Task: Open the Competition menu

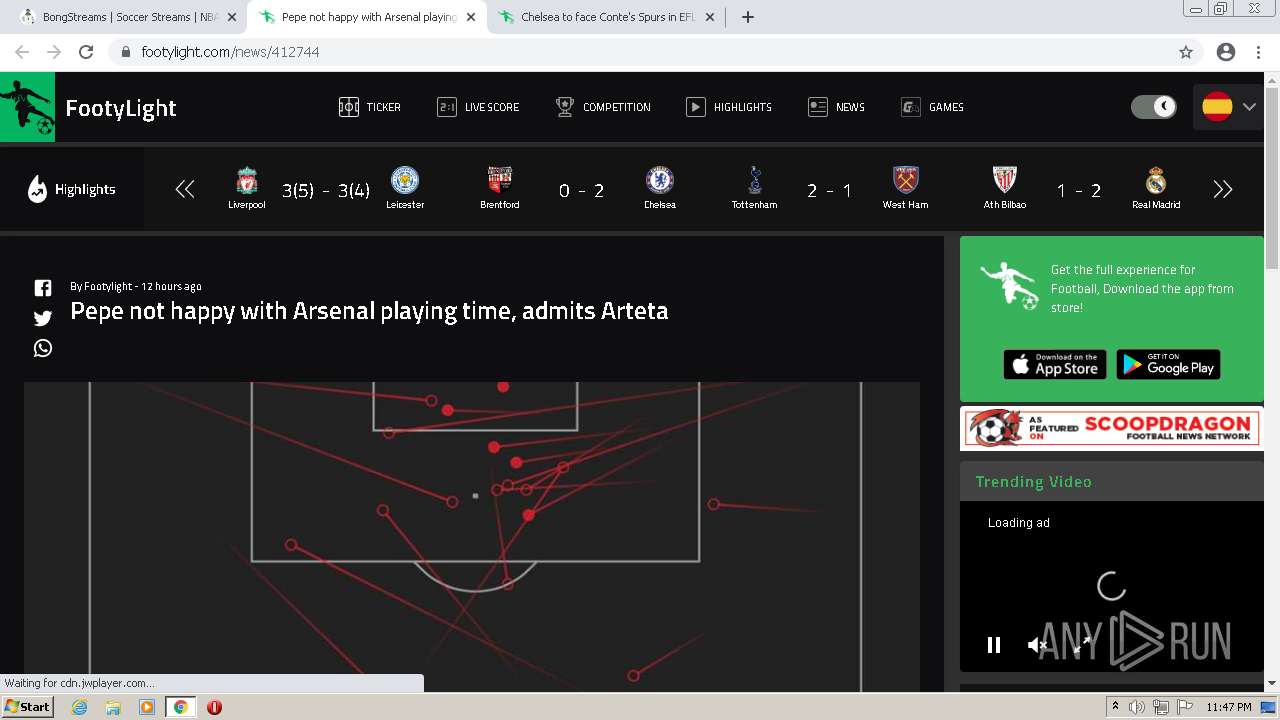Action: coord(603,107)
